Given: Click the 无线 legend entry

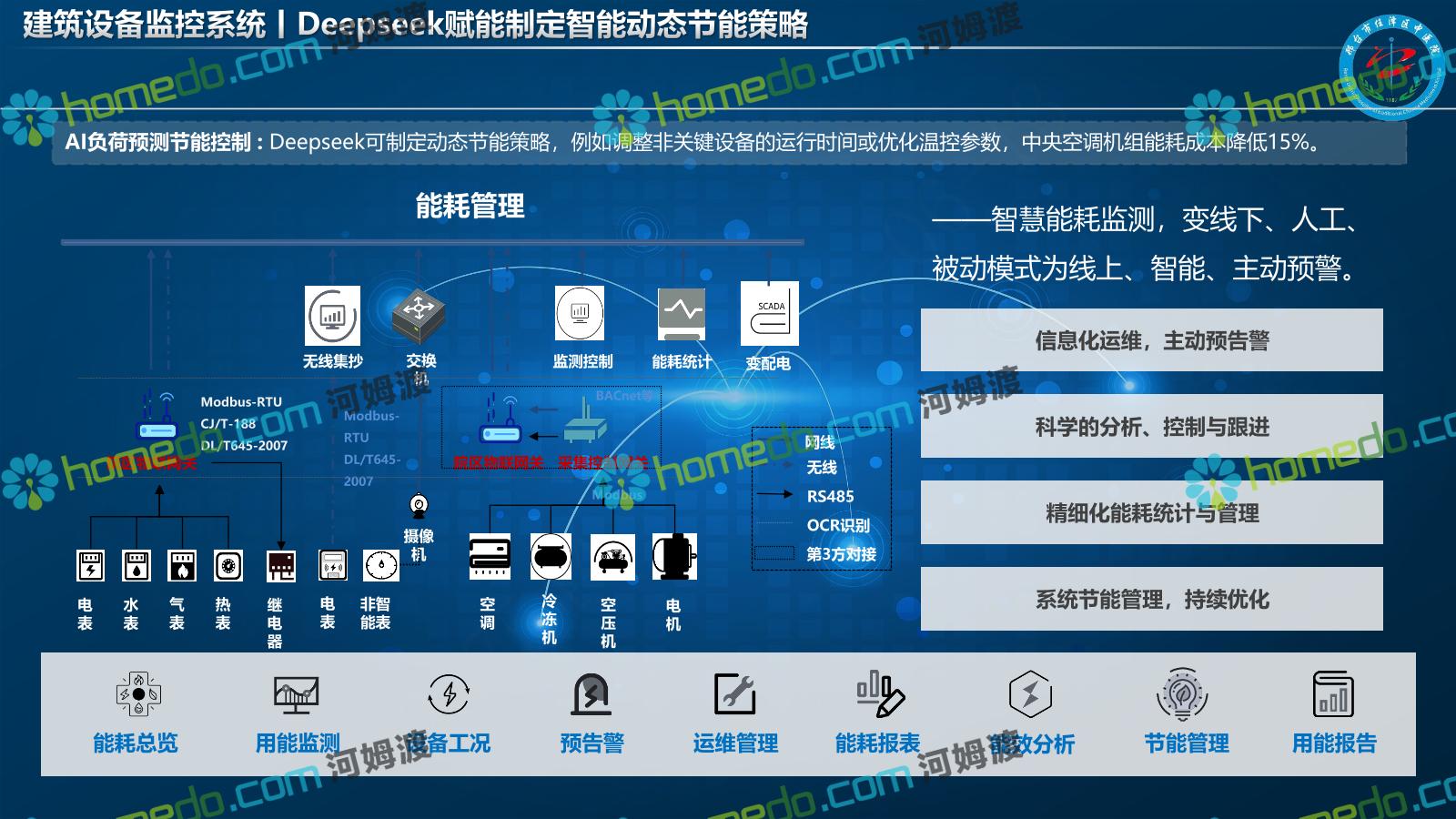Looking at the screenshot, I should point(821,467).
